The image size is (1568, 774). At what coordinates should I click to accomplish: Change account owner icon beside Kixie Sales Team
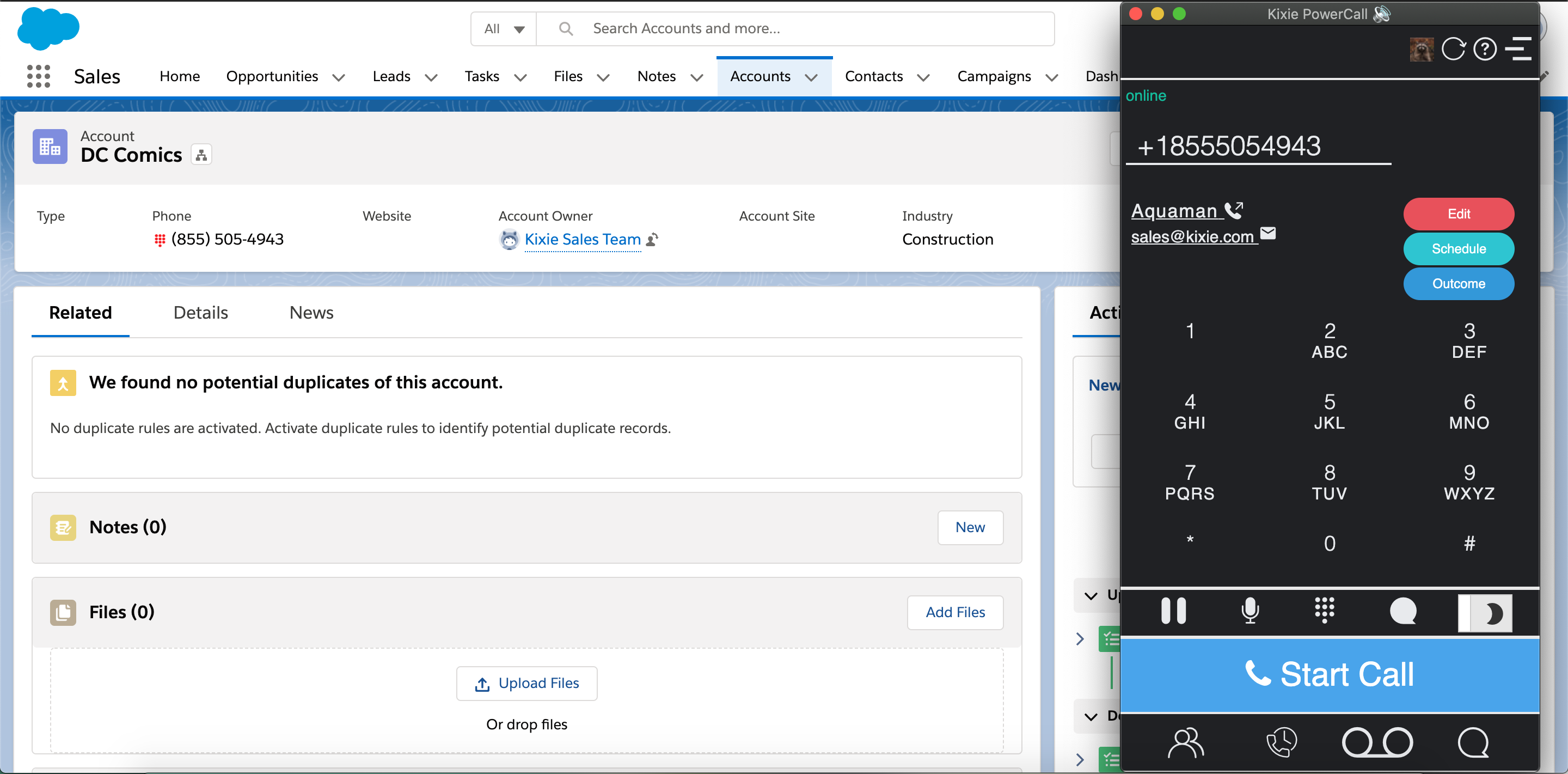coord(652,239)
